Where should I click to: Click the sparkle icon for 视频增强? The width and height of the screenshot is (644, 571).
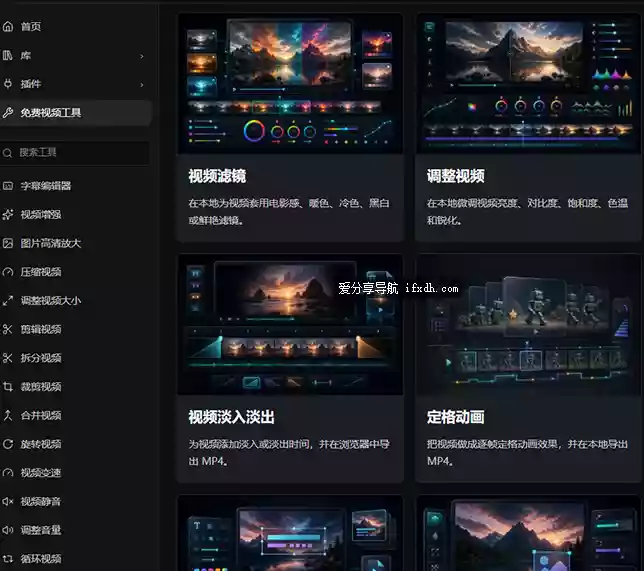(x=8, y=214)
